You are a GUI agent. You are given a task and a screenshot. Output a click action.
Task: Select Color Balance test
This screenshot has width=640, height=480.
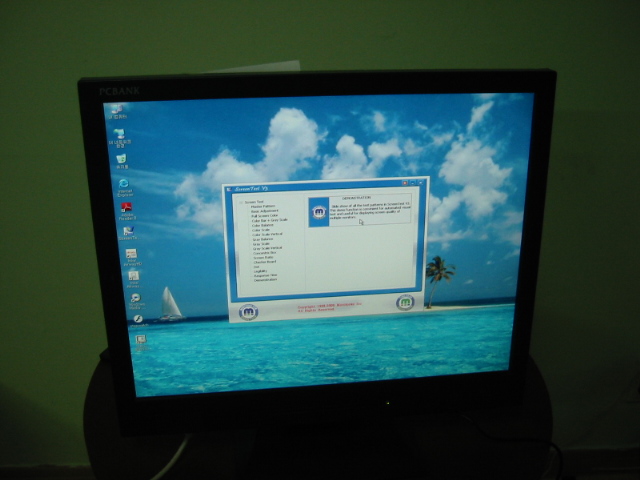pyautogui.click(x=262, y=225)
